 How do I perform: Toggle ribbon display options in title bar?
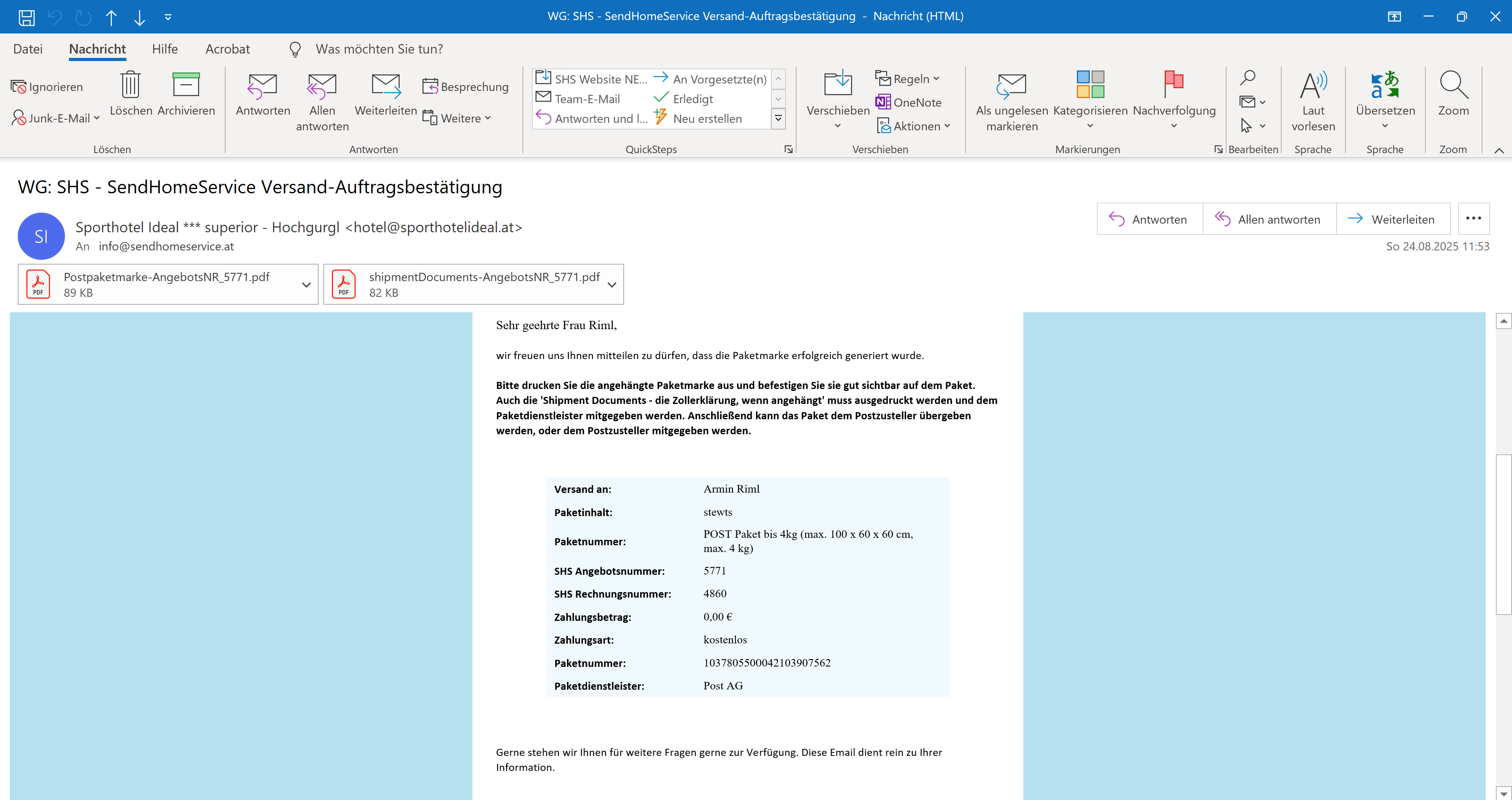point(1394,17)
